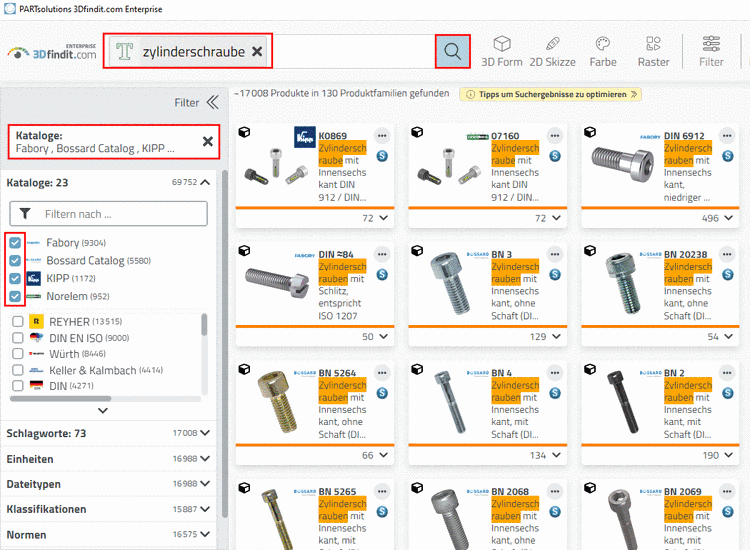Uncheck the Fabory catalog checkbox
Image resolution: width=750 pixels, height=550 pixels.
pos(15,242)
